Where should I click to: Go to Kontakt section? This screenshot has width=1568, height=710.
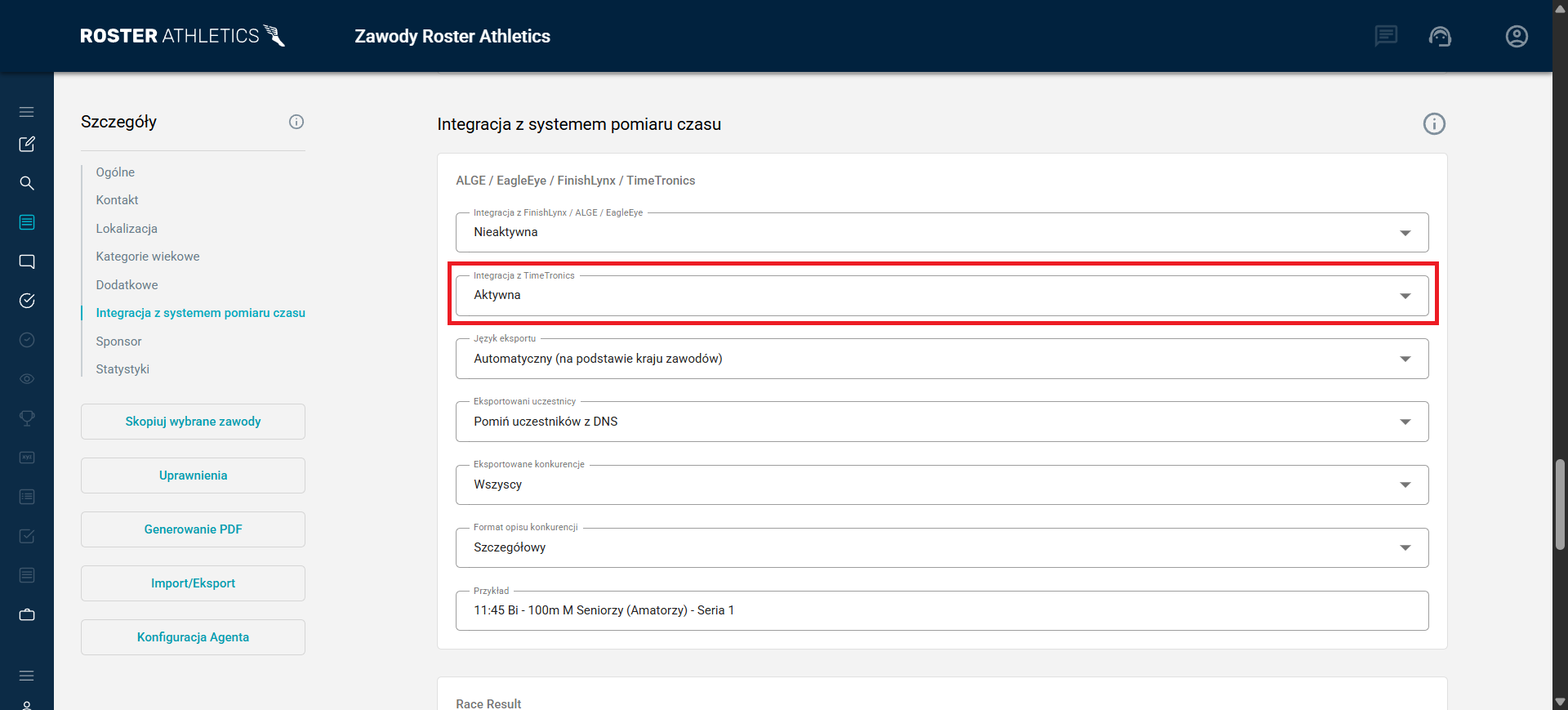click(117, 200)
